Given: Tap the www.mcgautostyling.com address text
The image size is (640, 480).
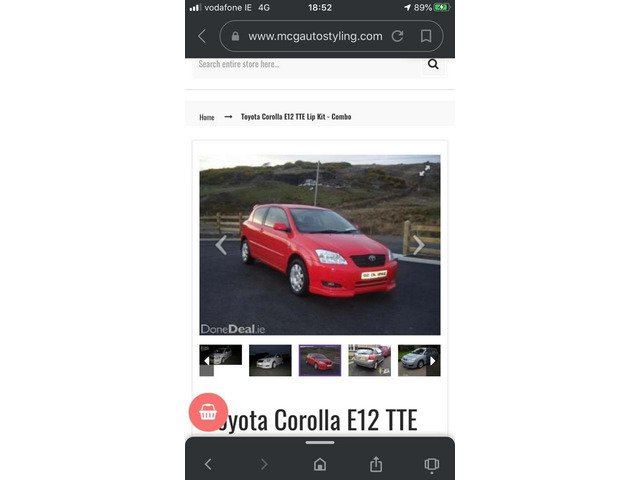Looking at the screenshot, I should coord(315,36).
